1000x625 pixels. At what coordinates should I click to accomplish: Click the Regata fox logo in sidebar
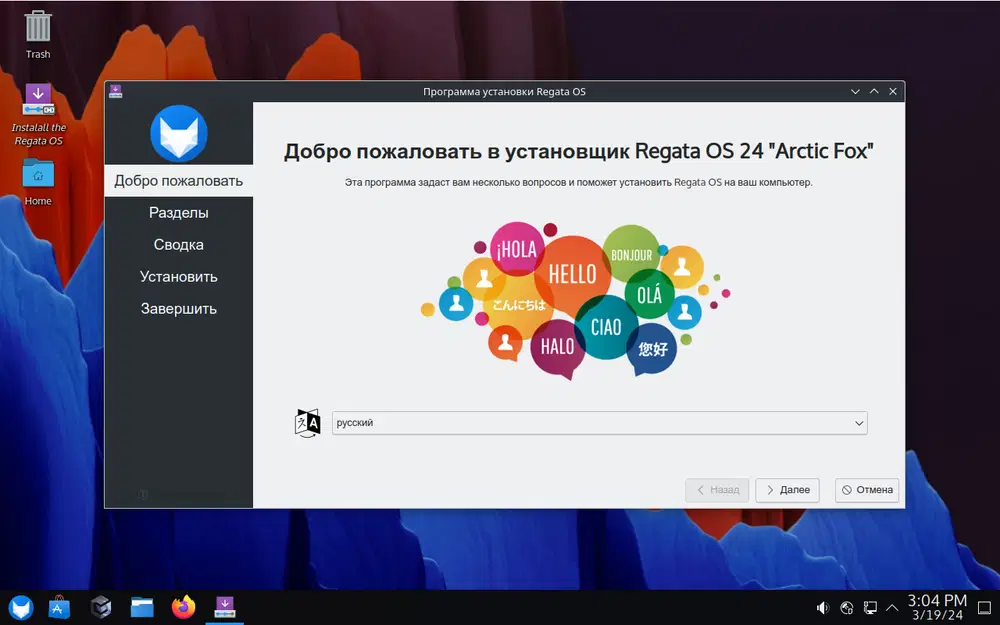pos(179,133)
